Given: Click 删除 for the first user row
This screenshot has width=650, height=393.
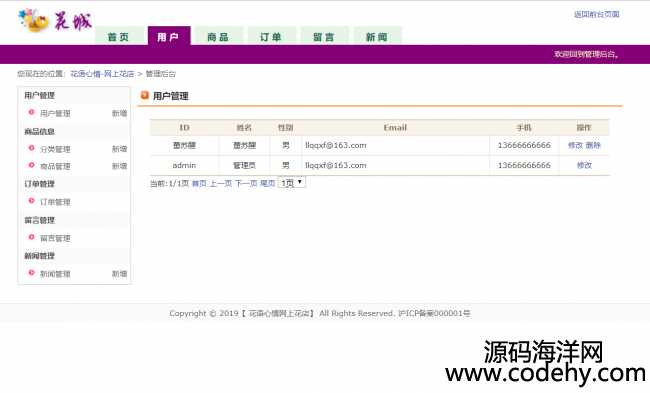Looking at the screenshot, I should click(593, 145).
